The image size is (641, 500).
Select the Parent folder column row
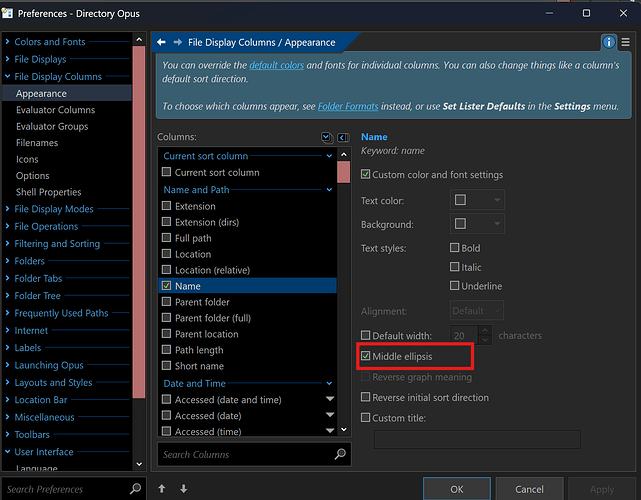coord(247,302)
